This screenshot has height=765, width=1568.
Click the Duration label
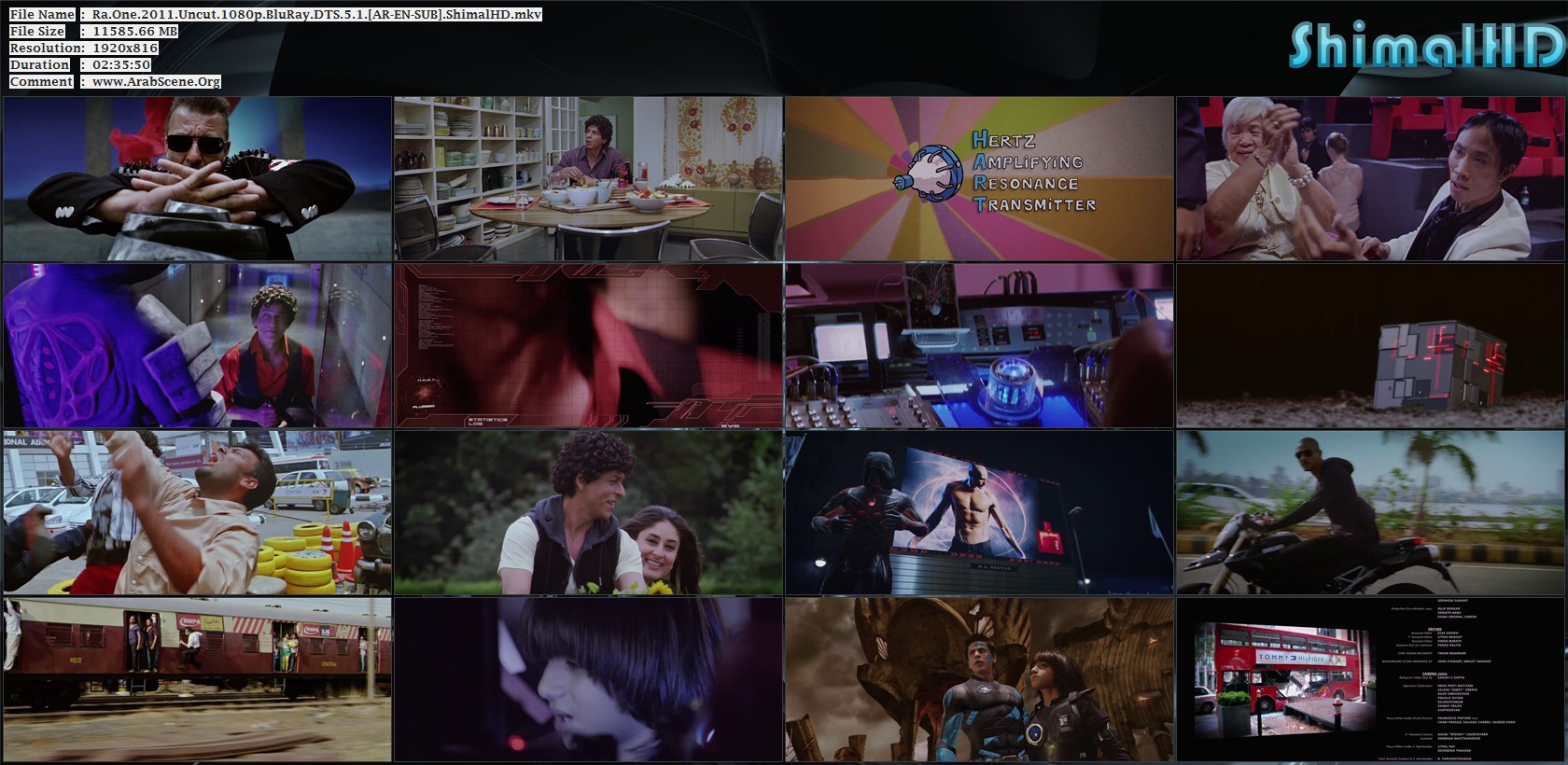39,64
